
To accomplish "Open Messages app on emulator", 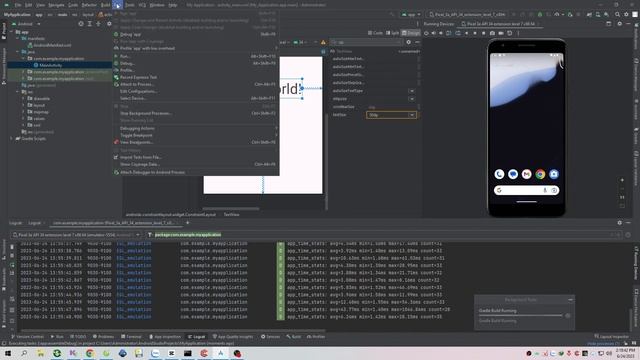I will coord(513,174).
